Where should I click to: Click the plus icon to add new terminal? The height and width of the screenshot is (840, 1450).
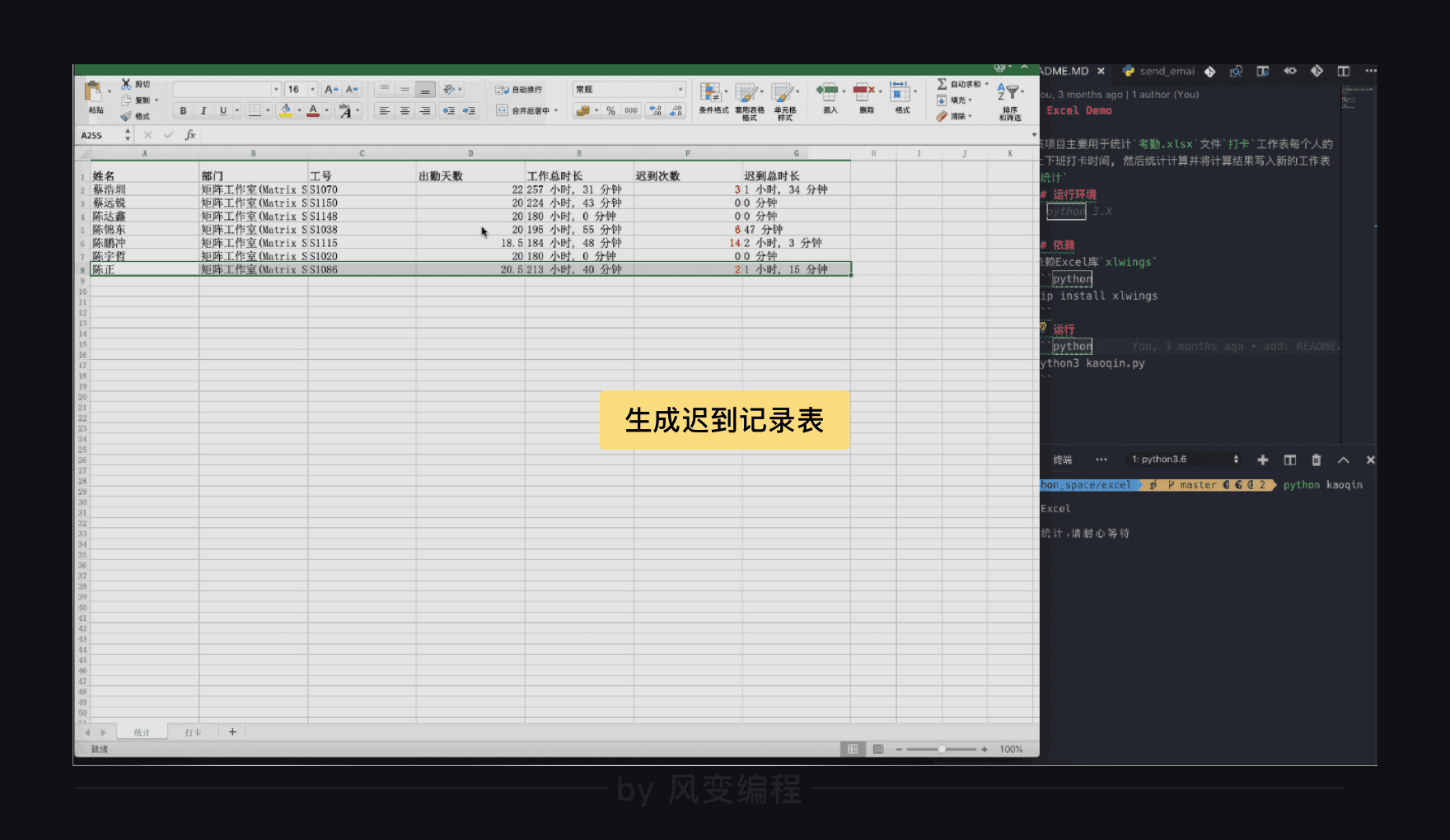(x=1262, y=460)
